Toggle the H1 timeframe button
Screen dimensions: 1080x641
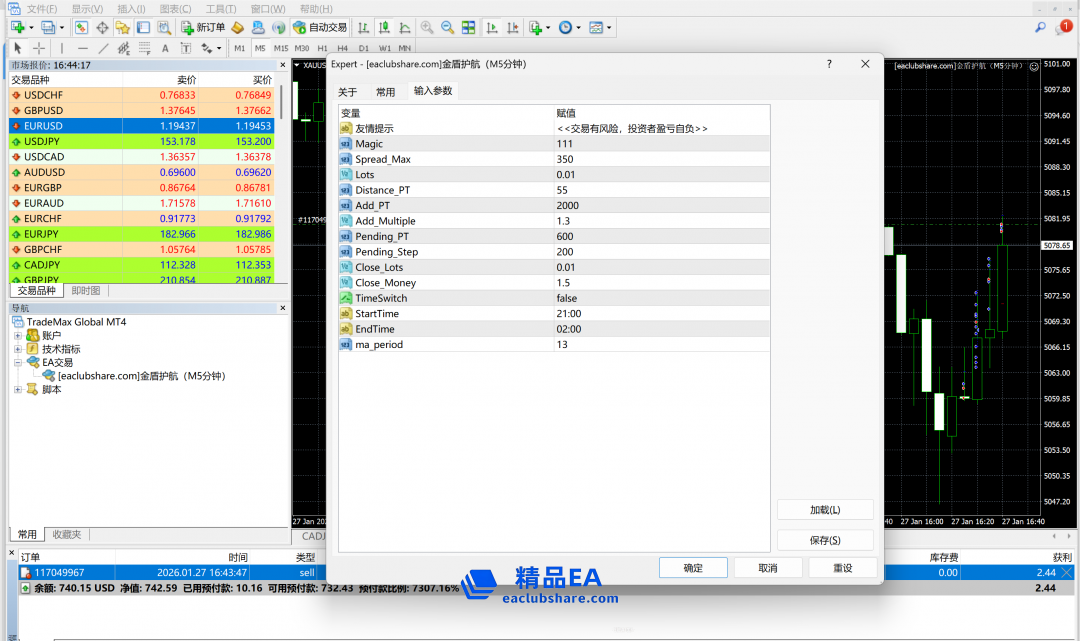[322, 48]
